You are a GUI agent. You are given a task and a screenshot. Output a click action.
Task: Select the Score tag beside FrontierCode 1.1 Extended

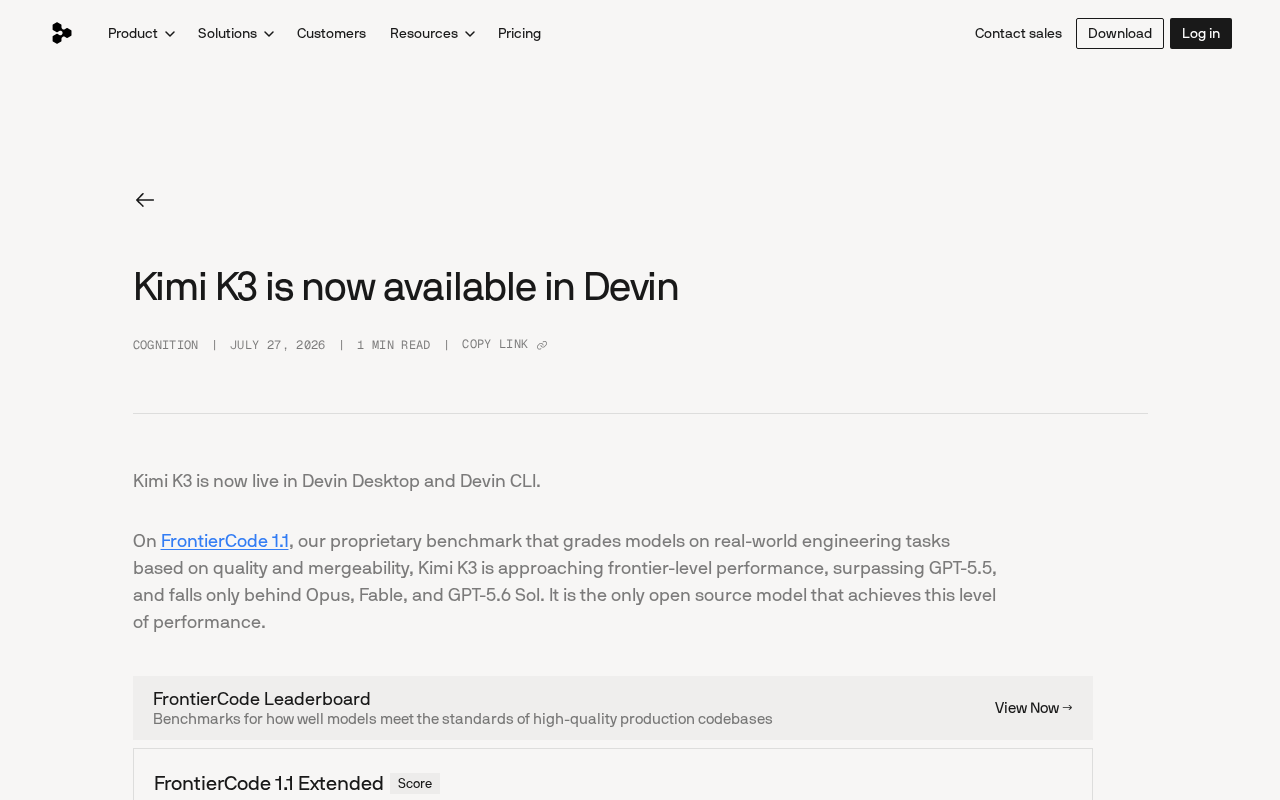coord(415,783)
